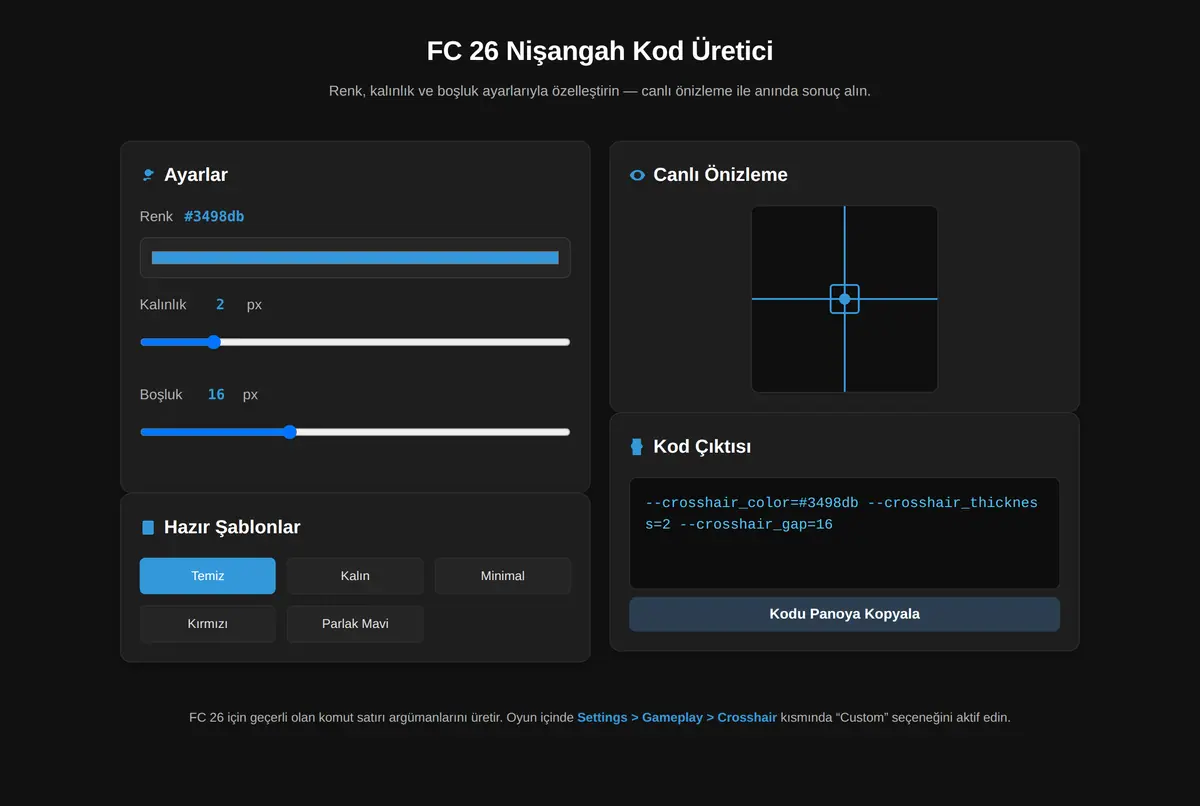This screenshot has height=806, width=1200.
Task: Click Kodu Panoya Kopyala button
Action: (x=844, y=614)
